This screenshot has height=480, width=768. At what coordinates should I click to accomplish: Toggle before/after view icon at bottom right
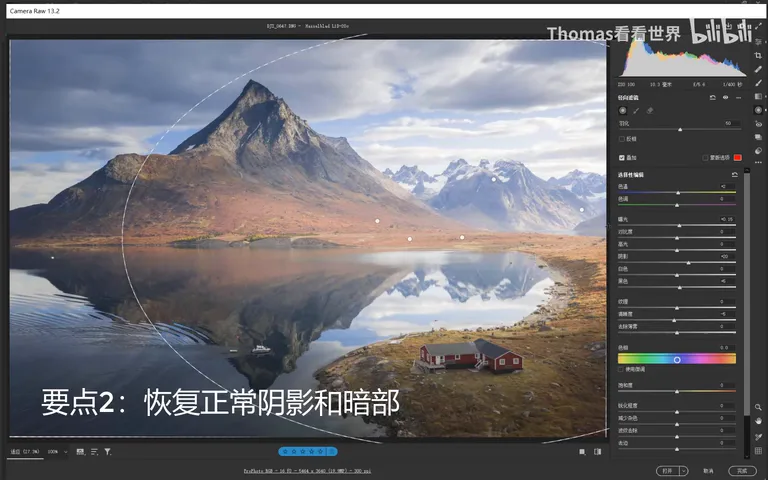click(598, 452)
